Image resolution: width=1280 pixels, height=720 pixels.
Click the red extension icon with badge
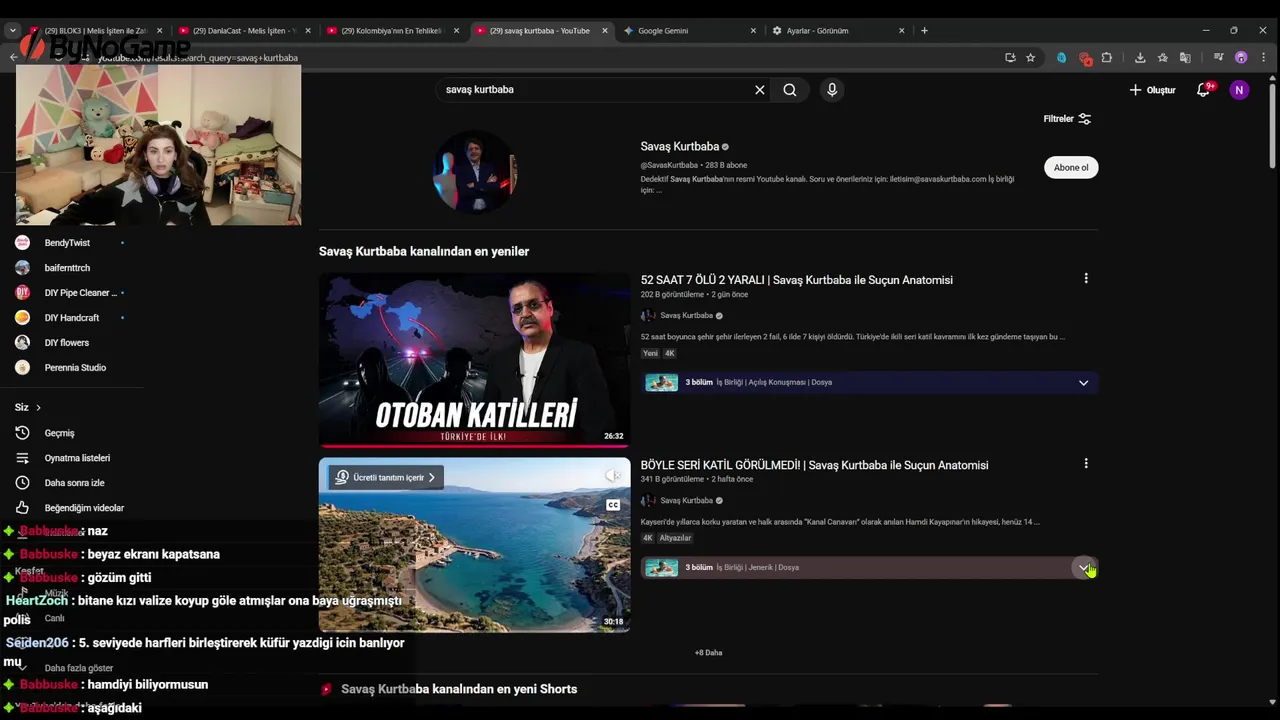1085,59
